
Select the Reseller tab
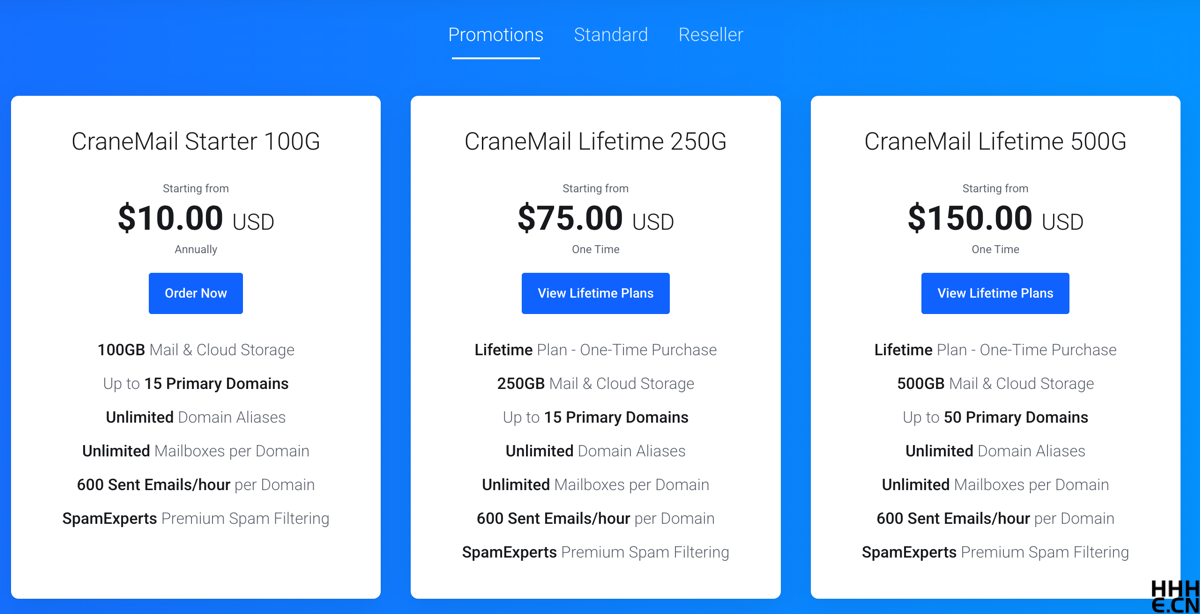coord(710,35)
